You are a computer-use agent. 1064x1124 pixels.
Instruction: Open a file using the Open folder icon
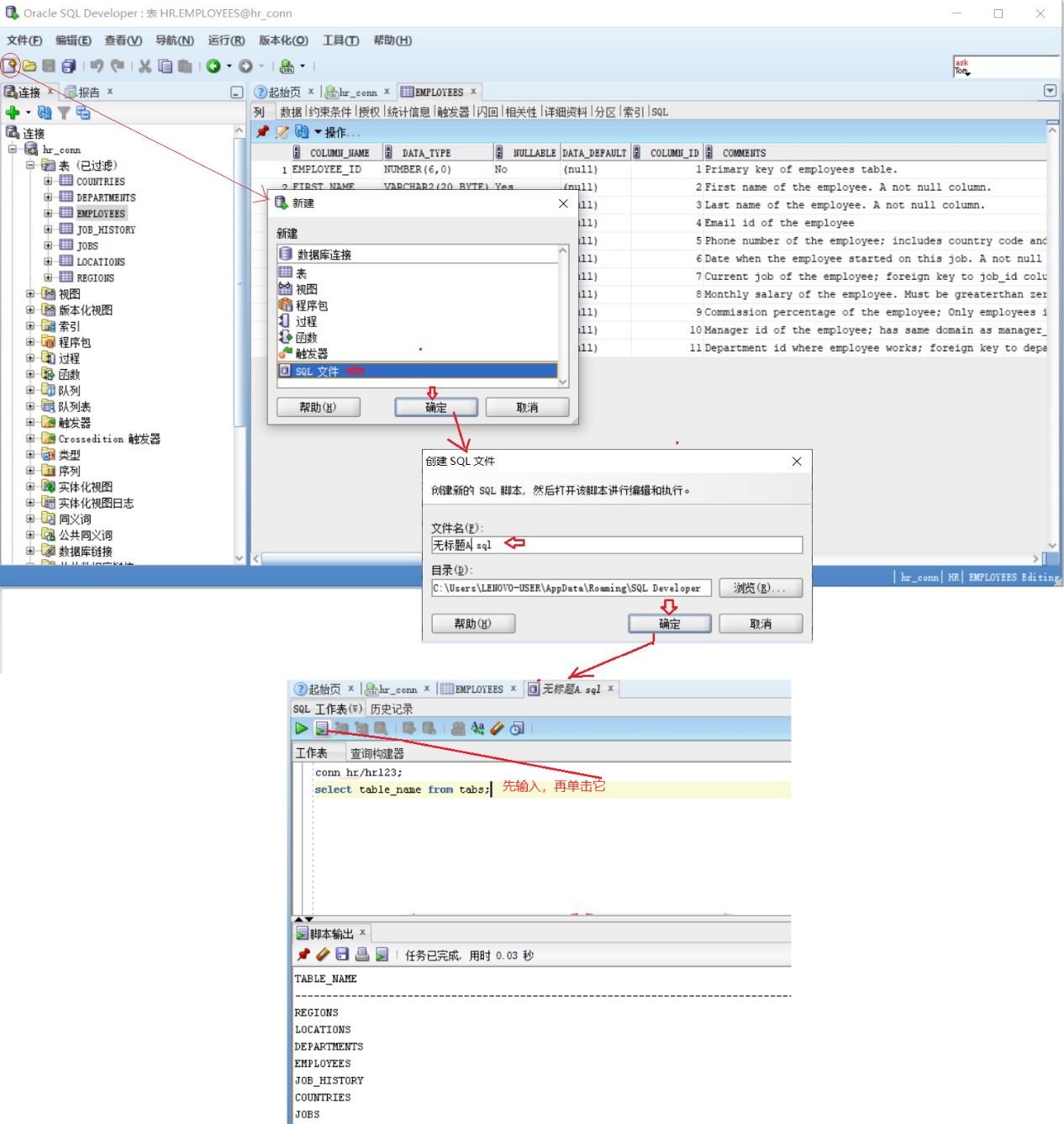click(x=29, y=65)
